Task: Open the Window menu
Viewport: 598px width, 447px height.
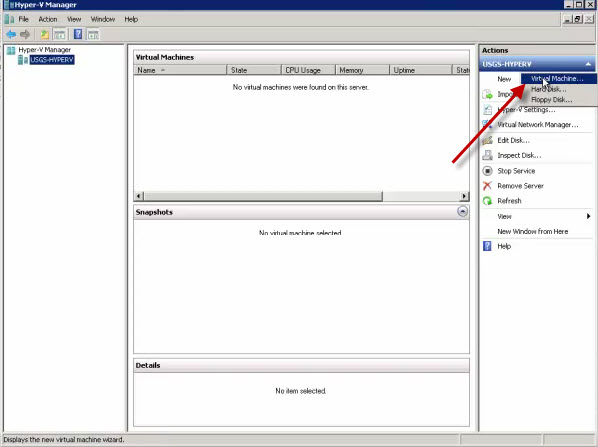Action: (103, 19)
